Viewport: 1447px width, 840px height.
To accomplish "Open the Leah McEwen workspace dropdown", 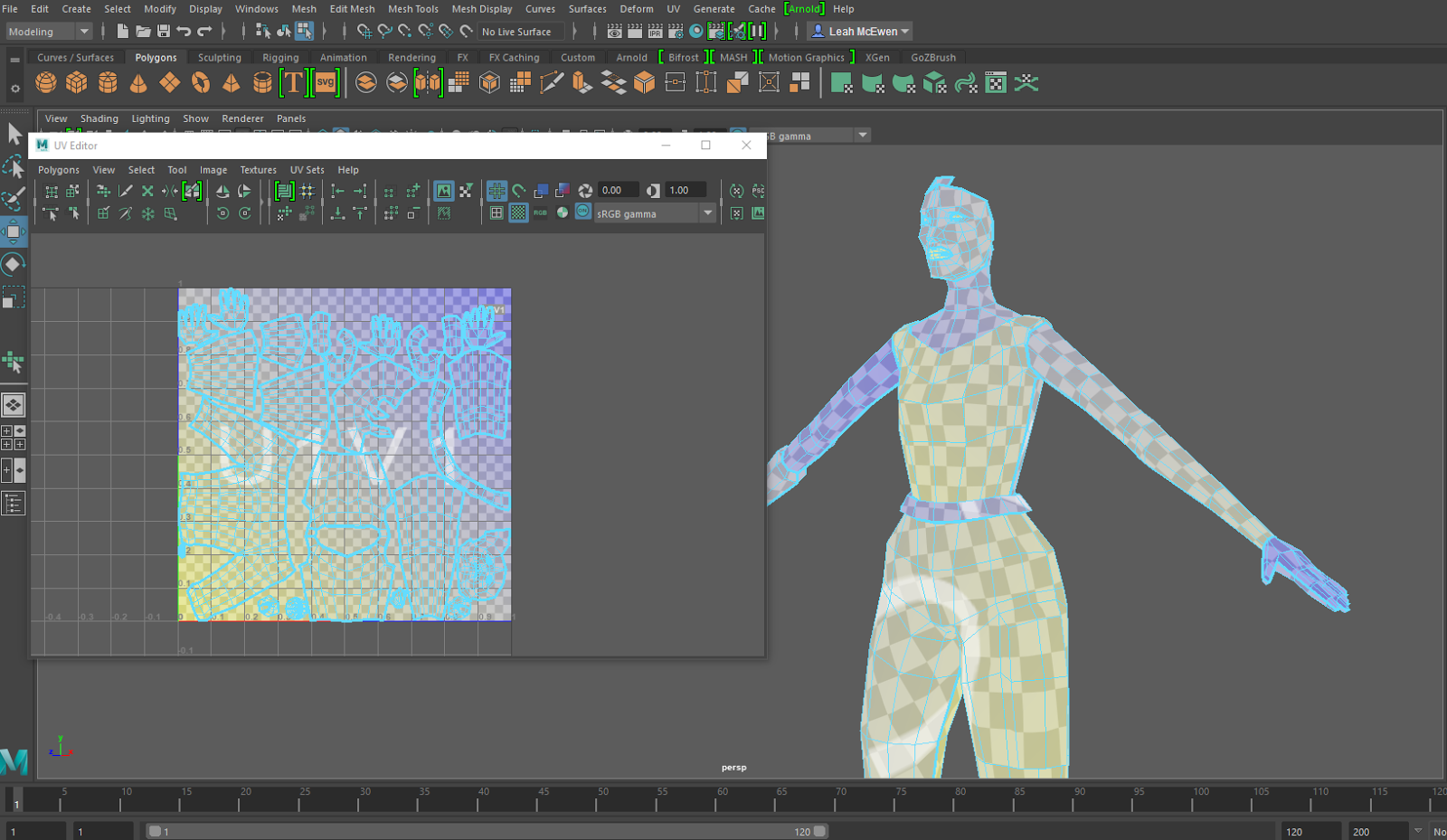I will pos(903,30).
